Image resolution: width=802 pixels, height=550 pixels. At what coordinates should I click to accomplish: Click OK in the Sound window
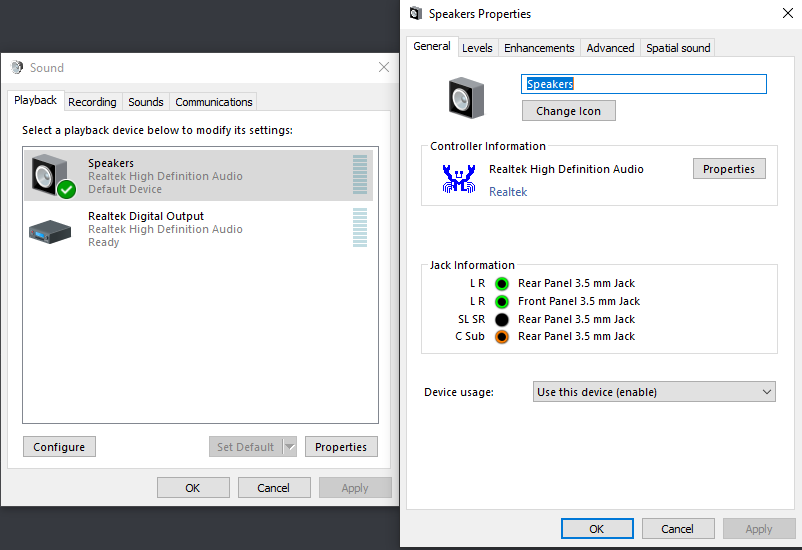pos(193,488)
